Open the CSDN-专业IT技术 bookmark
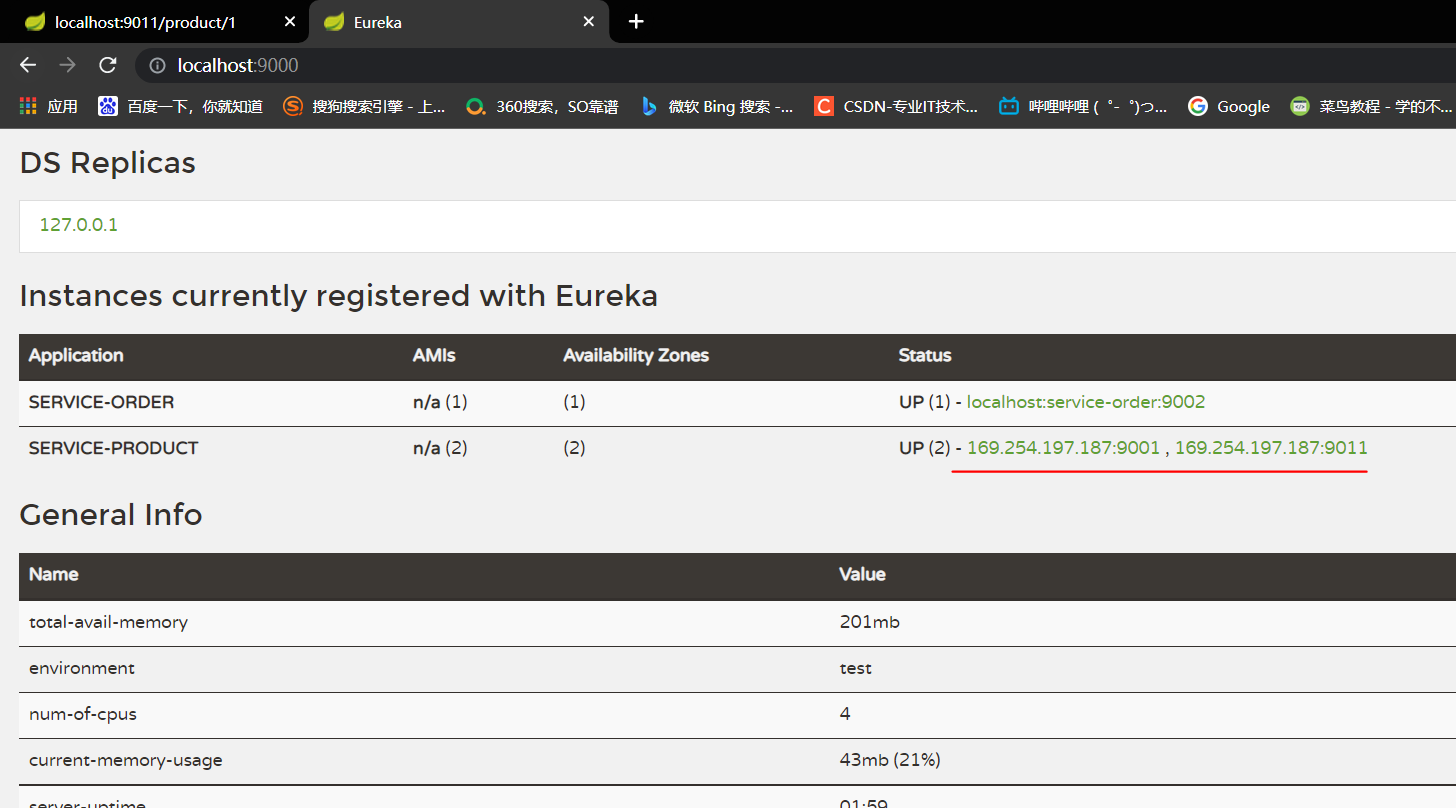Image resolution: width=1456 pixels, height=808 pixels. pos(896,106)
